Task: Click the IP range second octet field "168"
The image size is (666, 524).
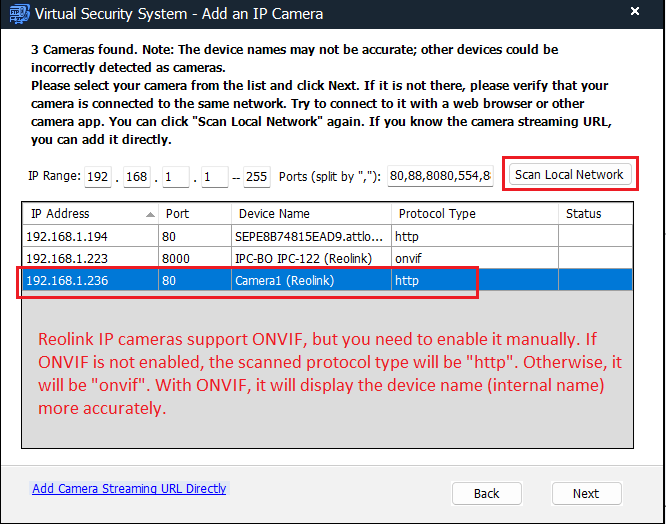Action: (x=137, y=177)
